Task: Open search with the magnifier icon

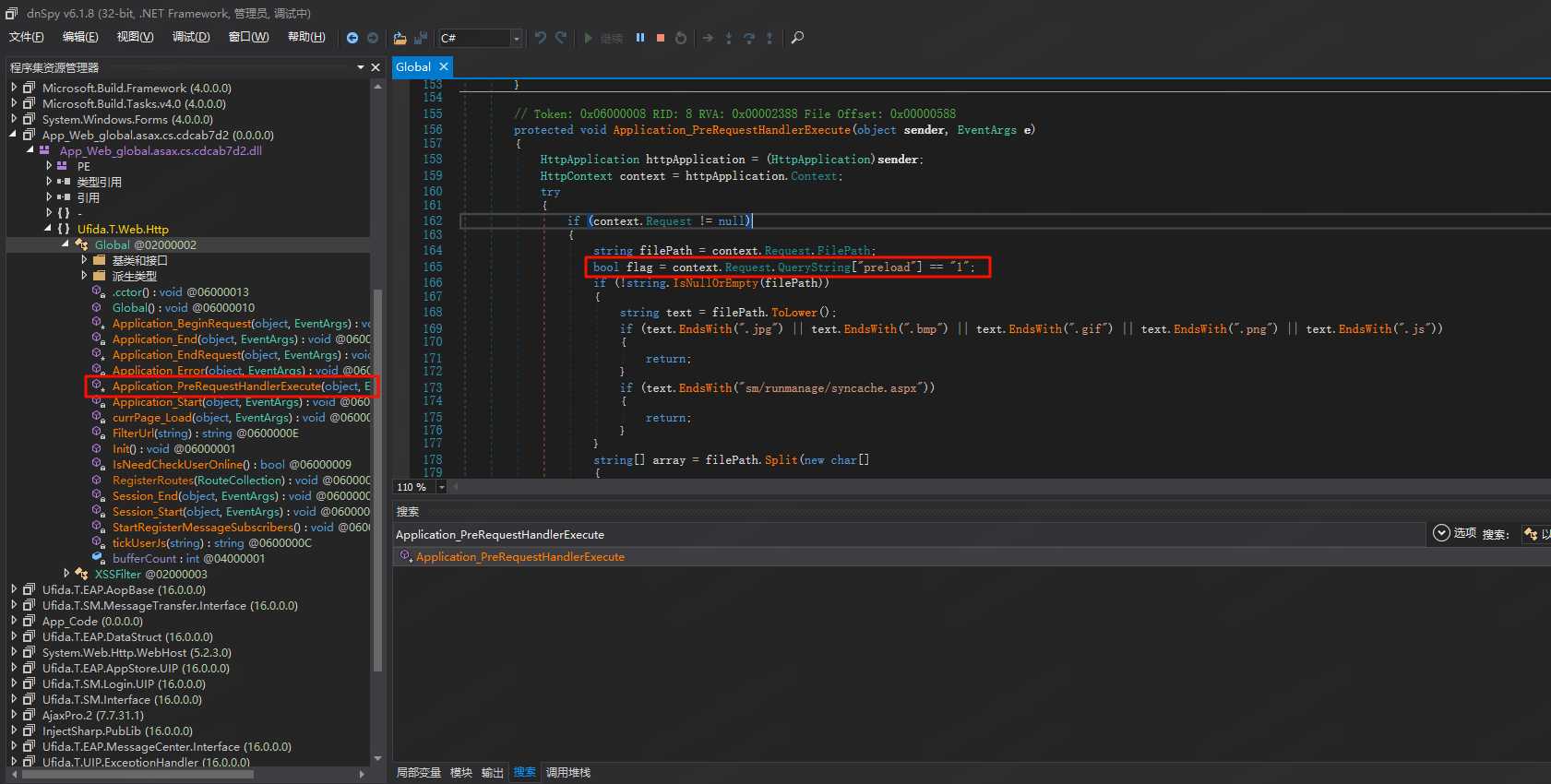Action: click(798, 38)
